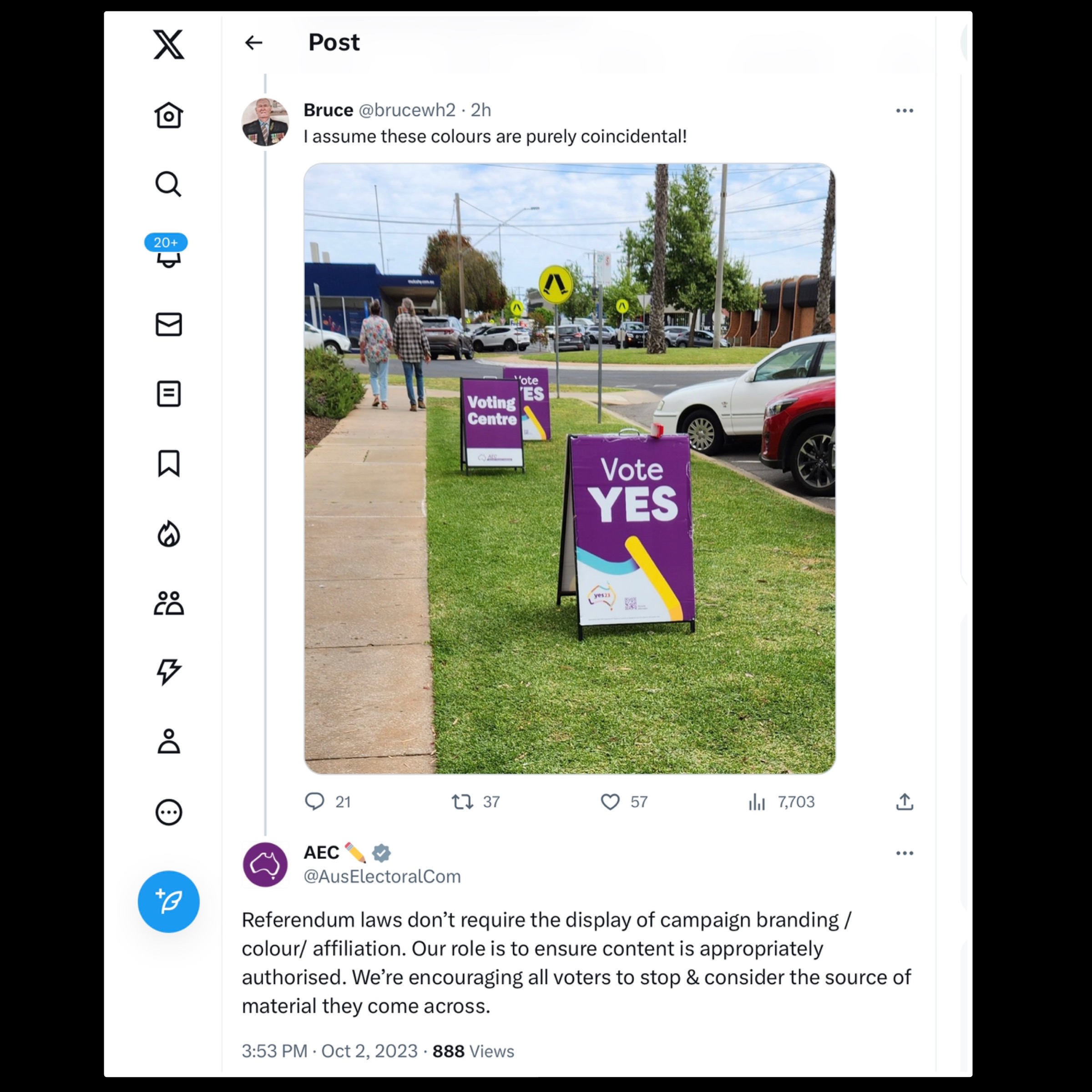The image size is (1092, 1092).
Task: Go back using the arrow beside Post
Action: [254, 42]
